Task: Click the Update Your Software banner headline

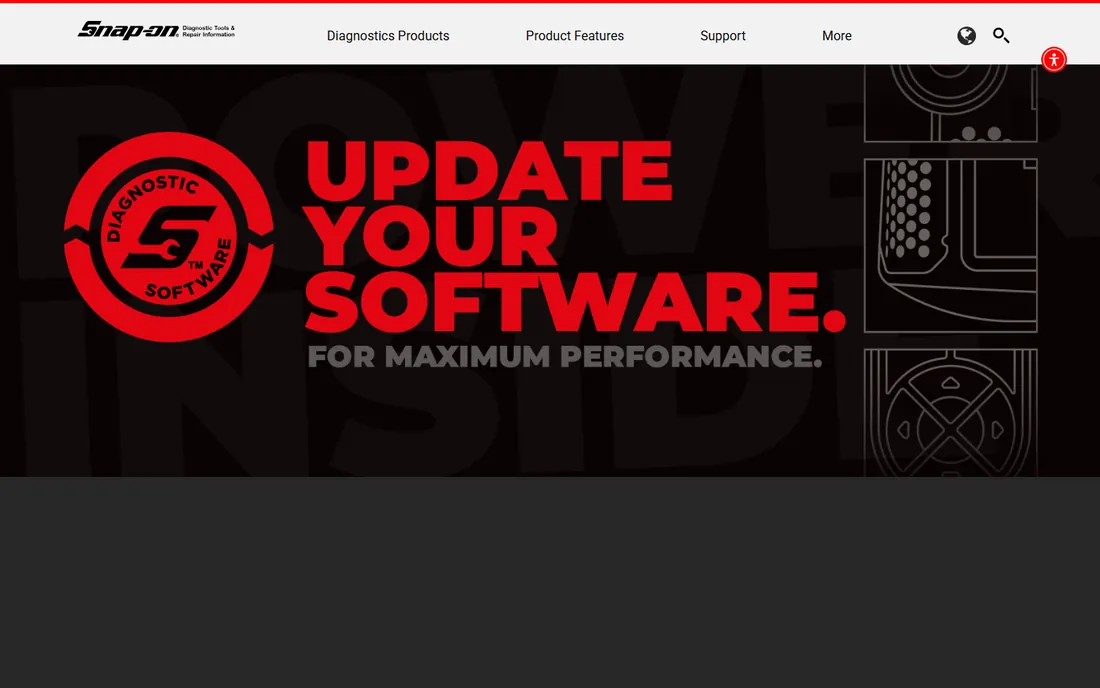Action: pos(575,237)
